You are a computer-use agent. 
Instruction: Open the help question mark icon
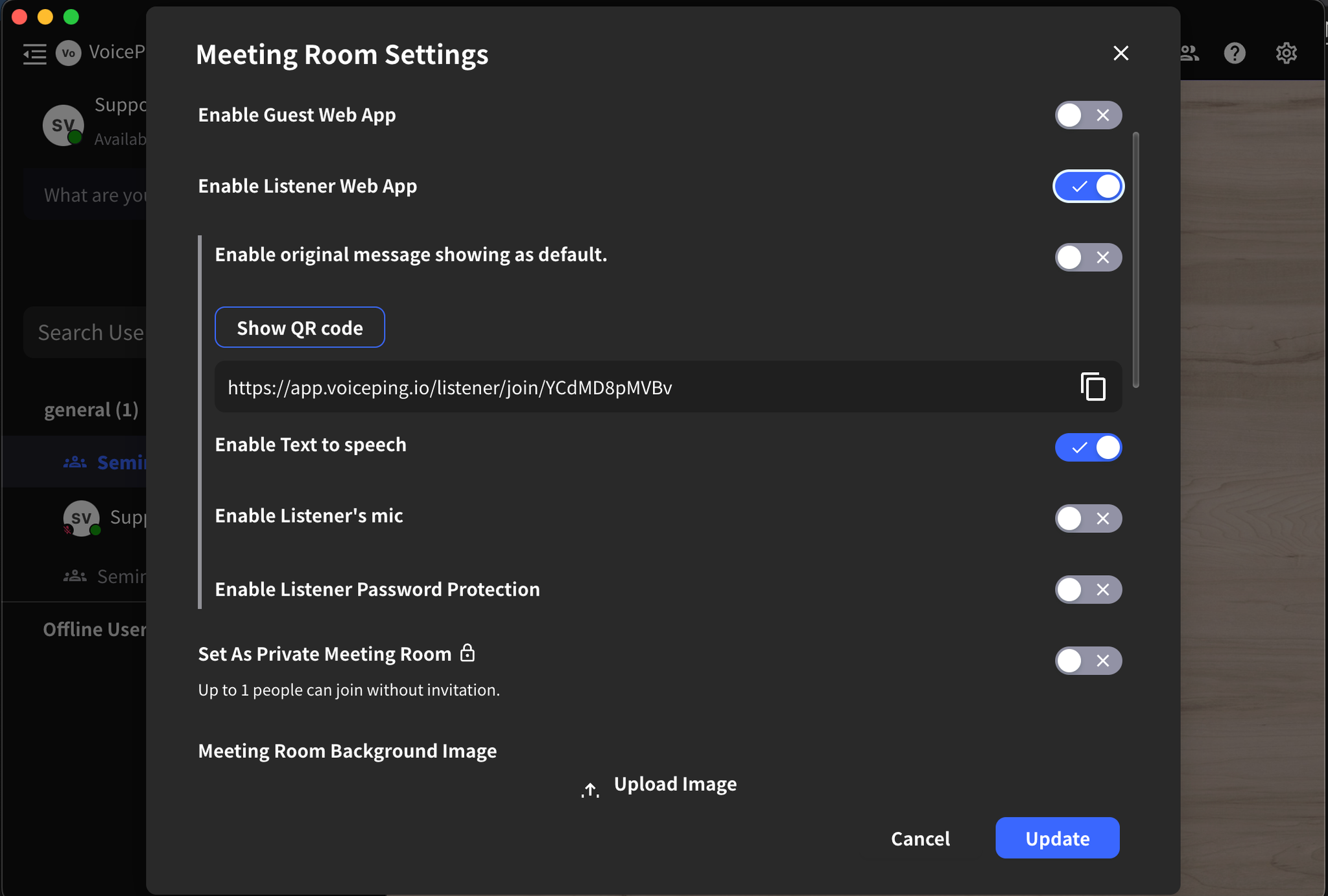click(x=1235, y=53)
